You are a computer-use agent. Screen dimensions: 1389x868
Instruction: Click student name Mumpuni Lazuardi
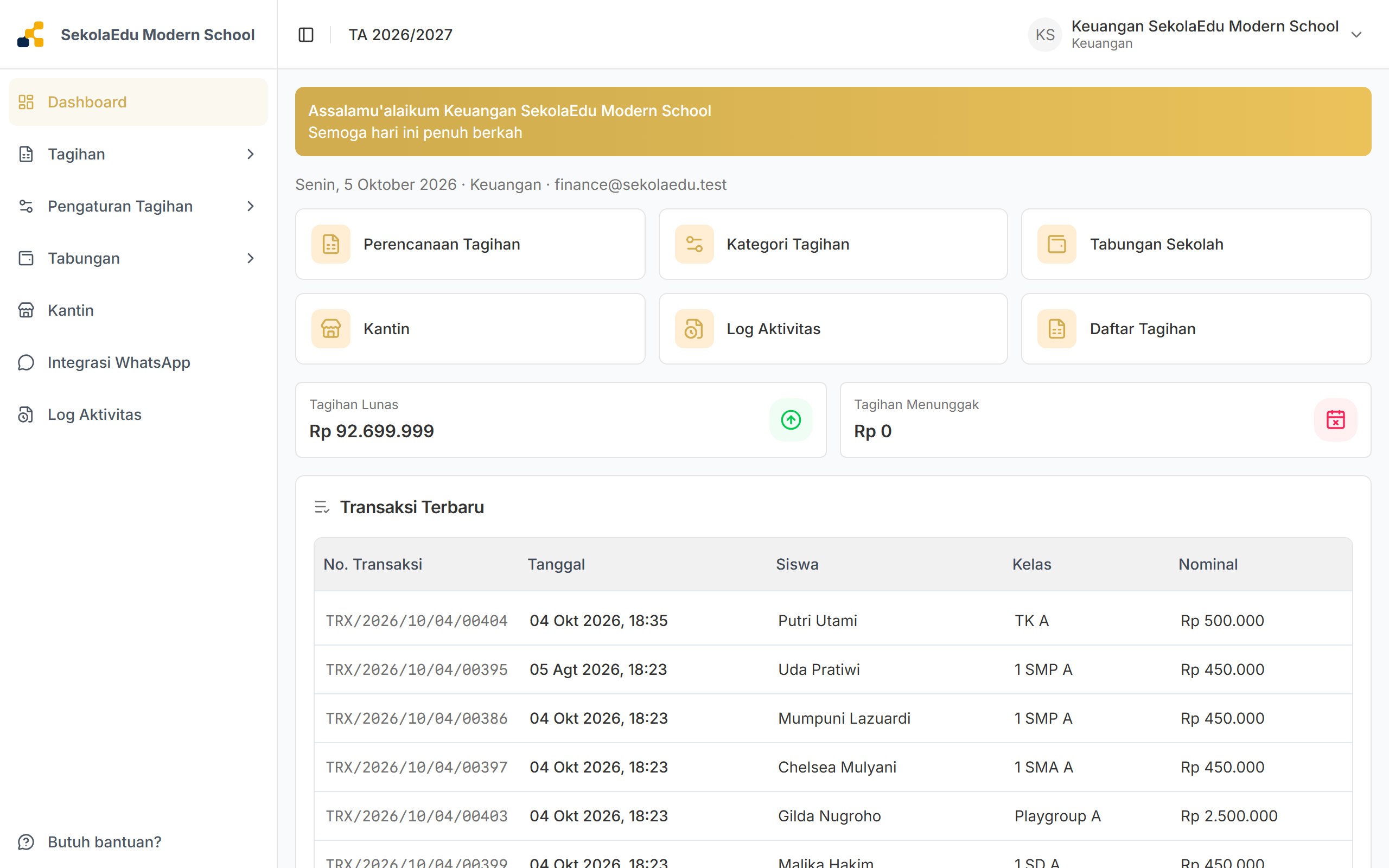click(844, 718)
